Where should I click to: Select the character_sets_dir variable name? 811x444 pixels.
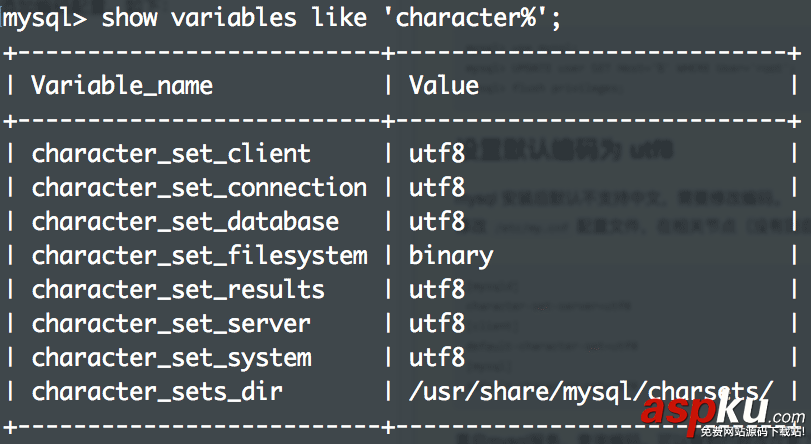click(157, 392)
